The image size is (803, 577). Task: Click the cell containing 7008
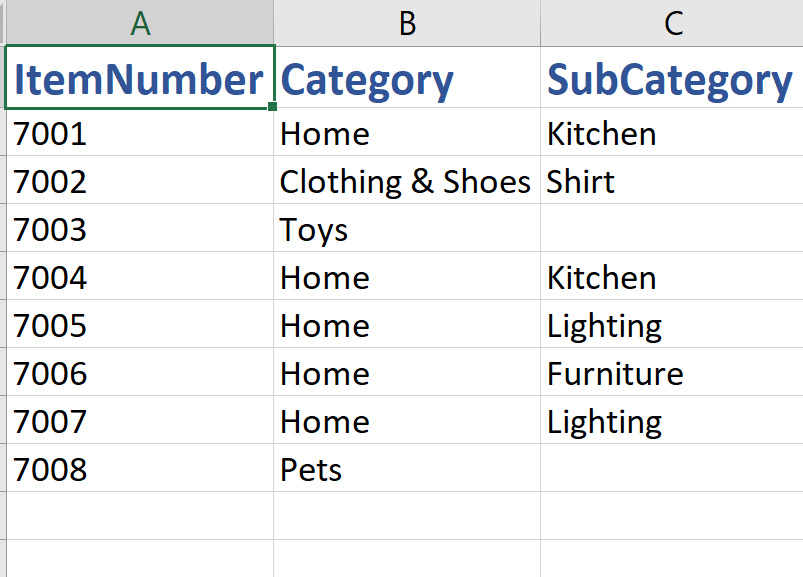click(x=139, y=469)
